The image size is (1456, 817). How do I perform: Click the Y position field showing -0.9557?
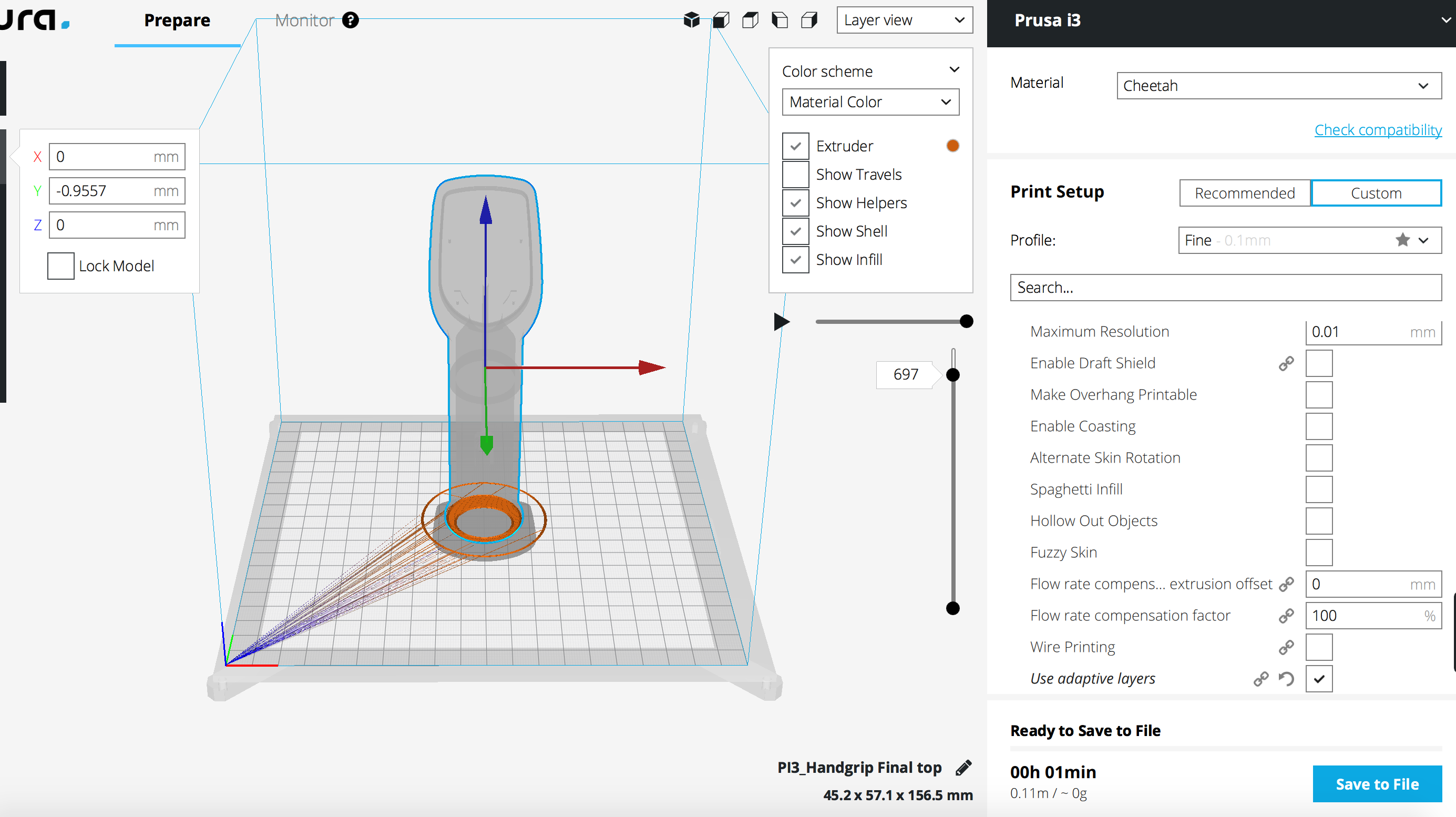(117, 191)
